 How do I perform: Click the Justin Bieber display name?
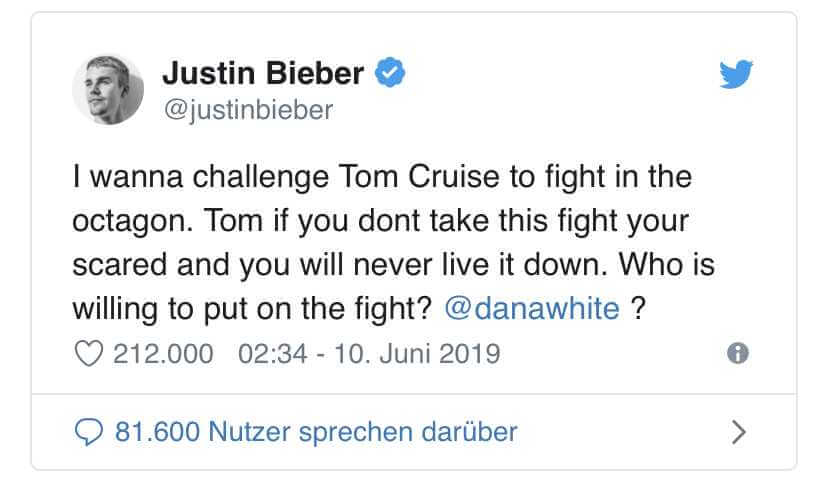[263, 73]
